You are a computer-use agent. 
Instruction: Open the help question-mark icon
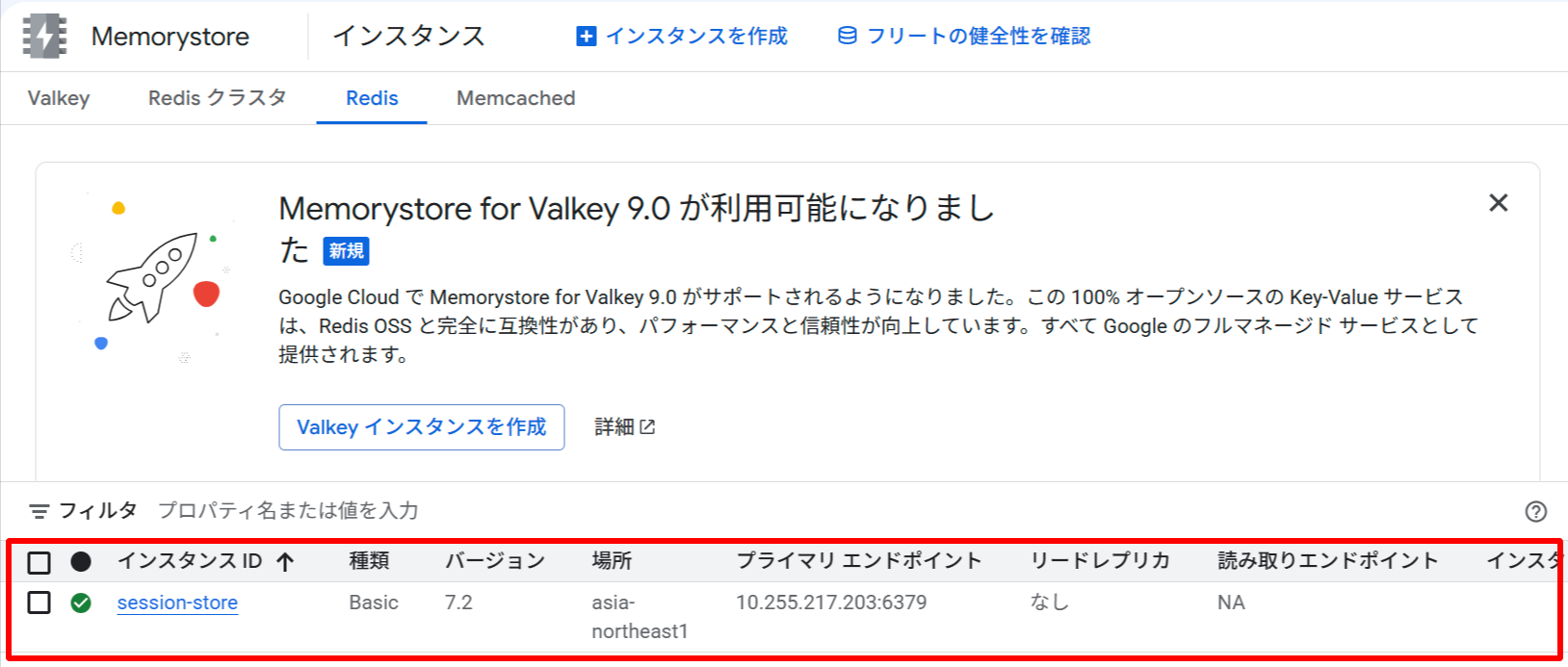1536,511
